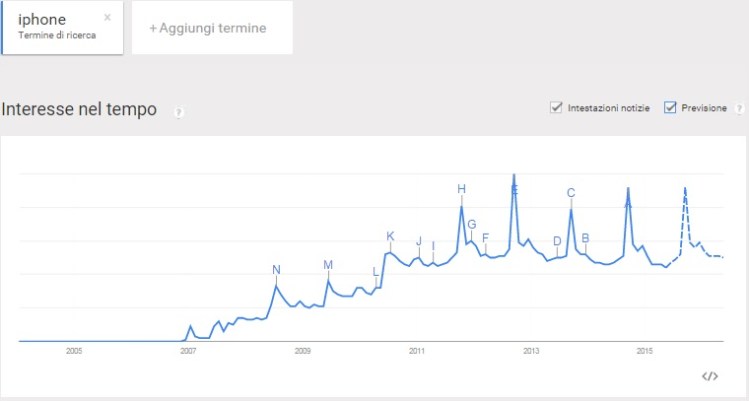Remove the iphone search term
Image resolution: width=749 pixels, height=401 pixels.
point(107,17)
